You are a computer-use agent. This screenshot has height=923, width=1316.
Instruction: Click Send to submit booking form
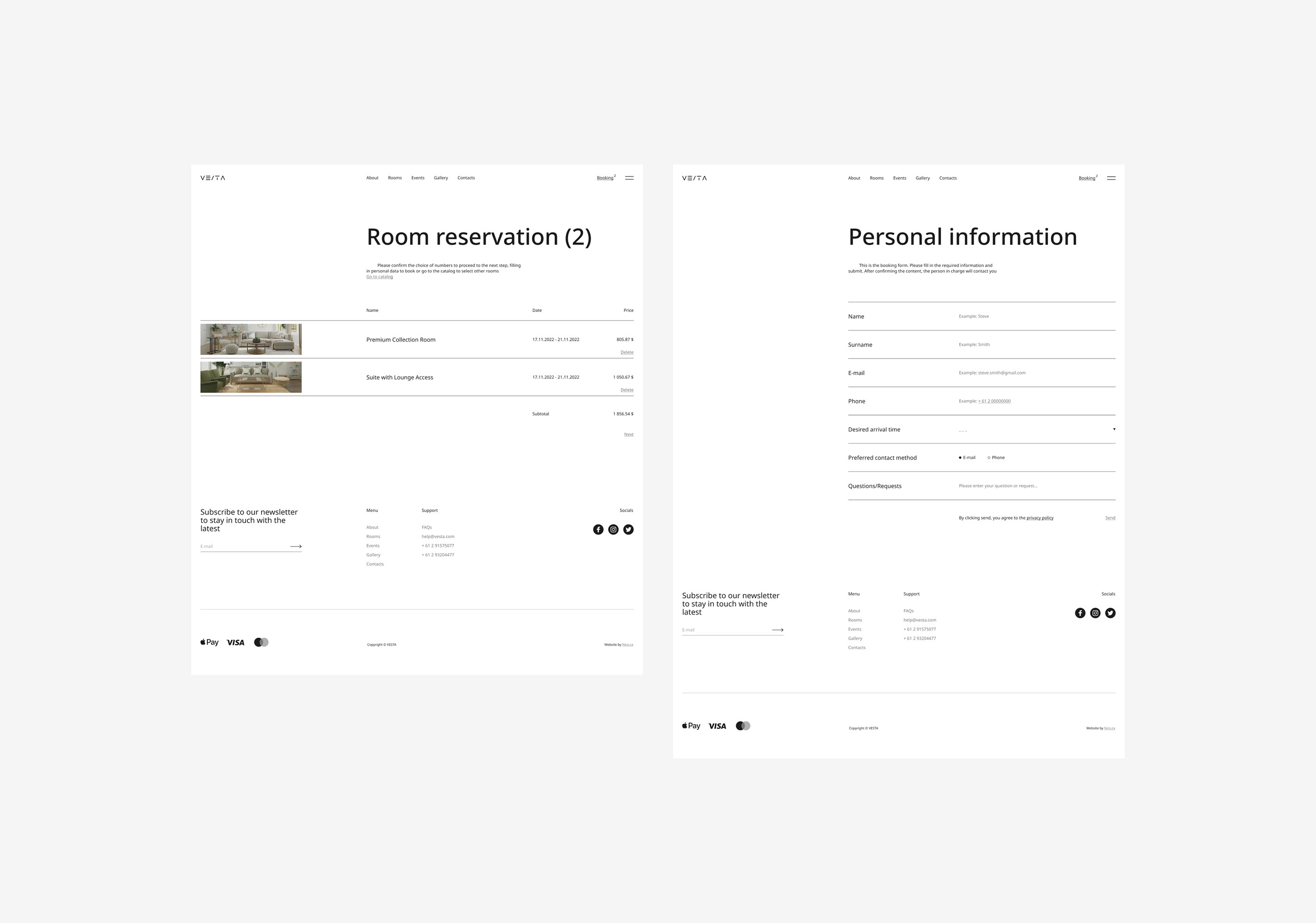click(x=1110, y=518)
